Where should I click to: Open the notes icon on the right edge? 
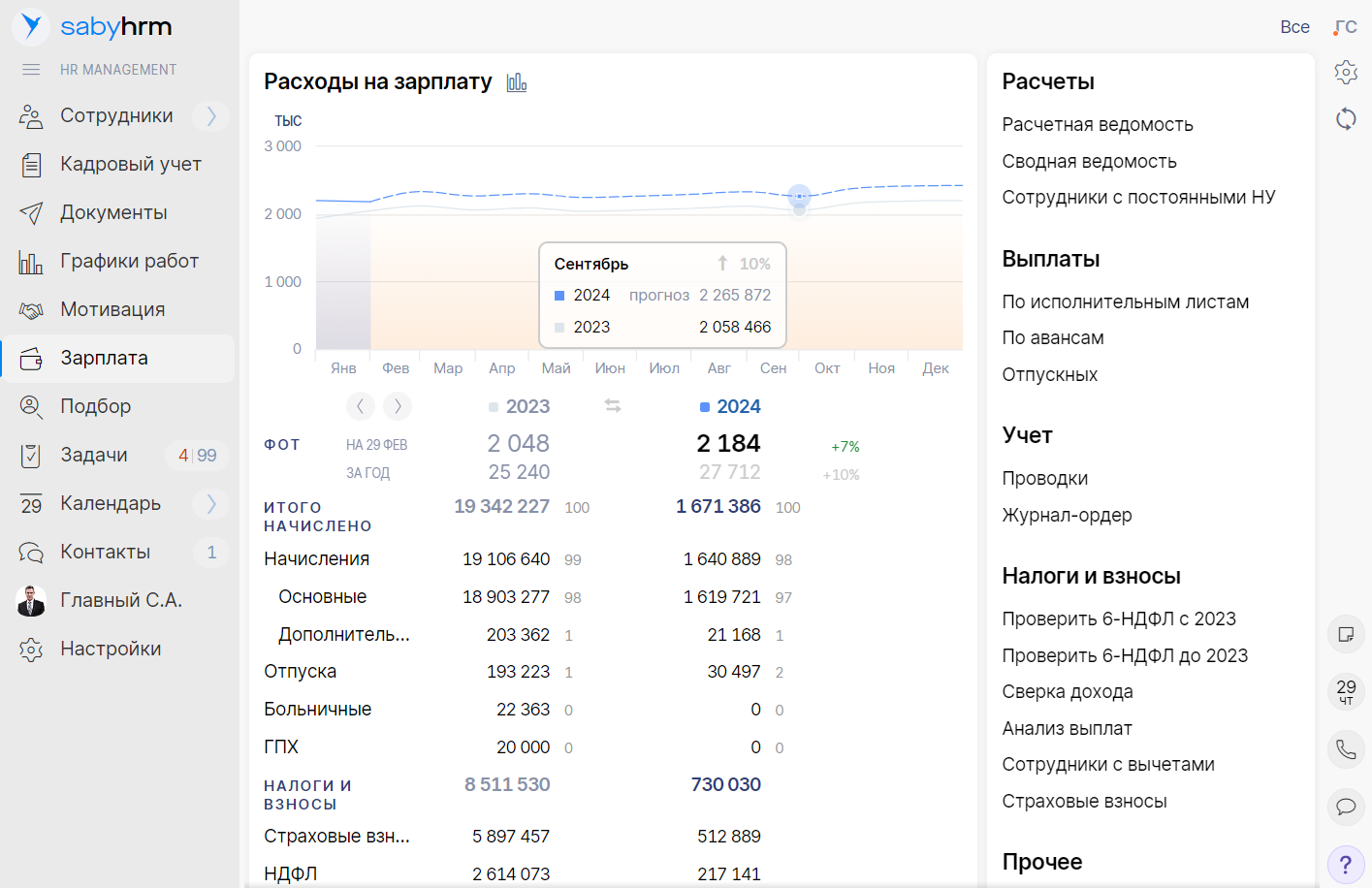1346,634
